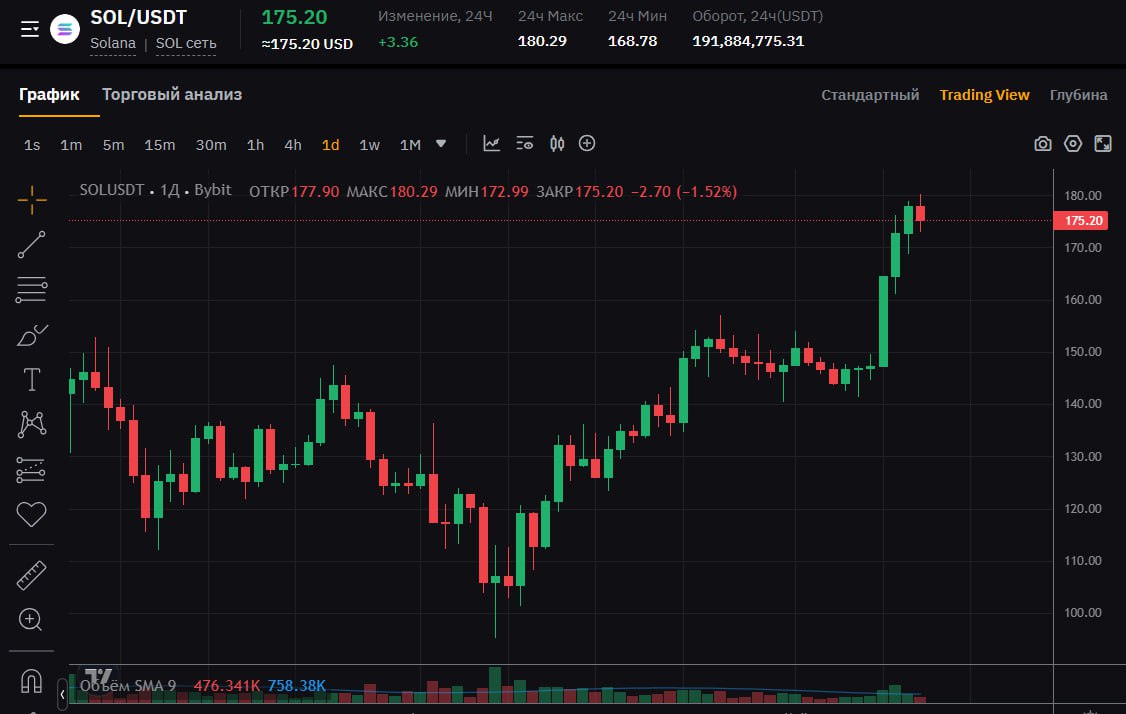Click the 150.00 price axis label

pyautogui.click(x=1083, y=352)
